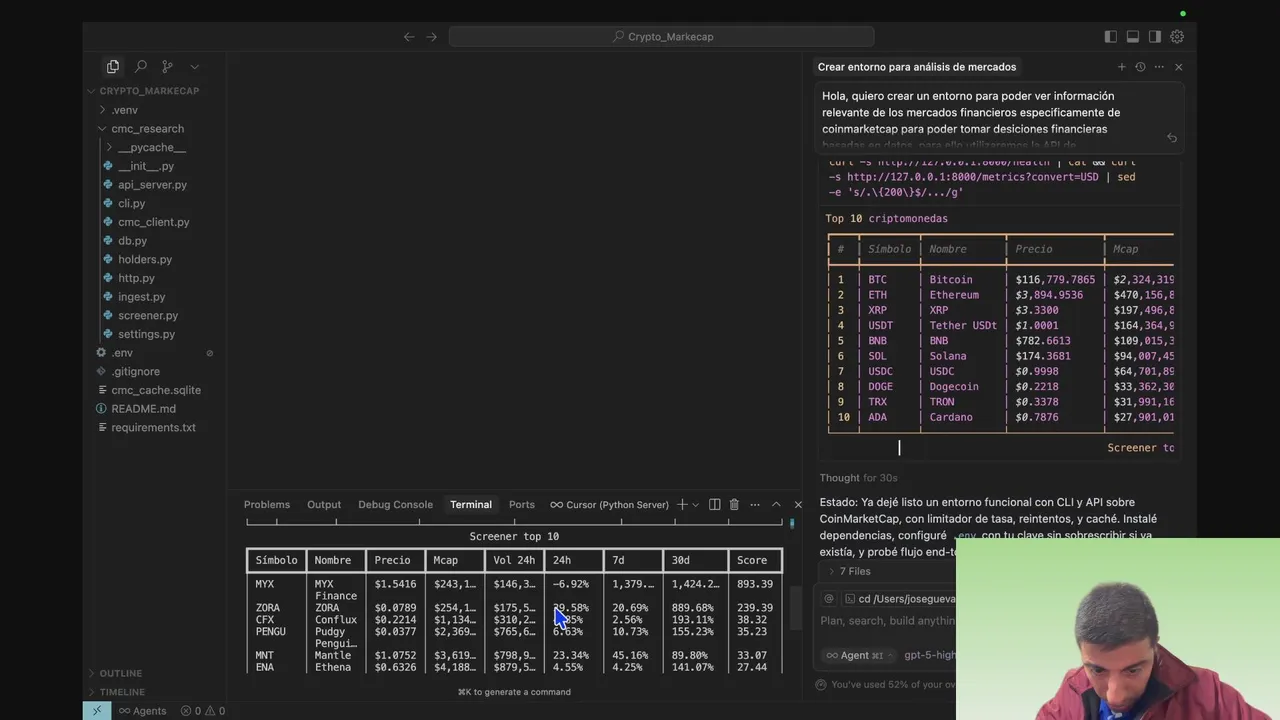Expand the .venv folder
The width and height of the screenshot is (1280, 720).
click(125, 110)
